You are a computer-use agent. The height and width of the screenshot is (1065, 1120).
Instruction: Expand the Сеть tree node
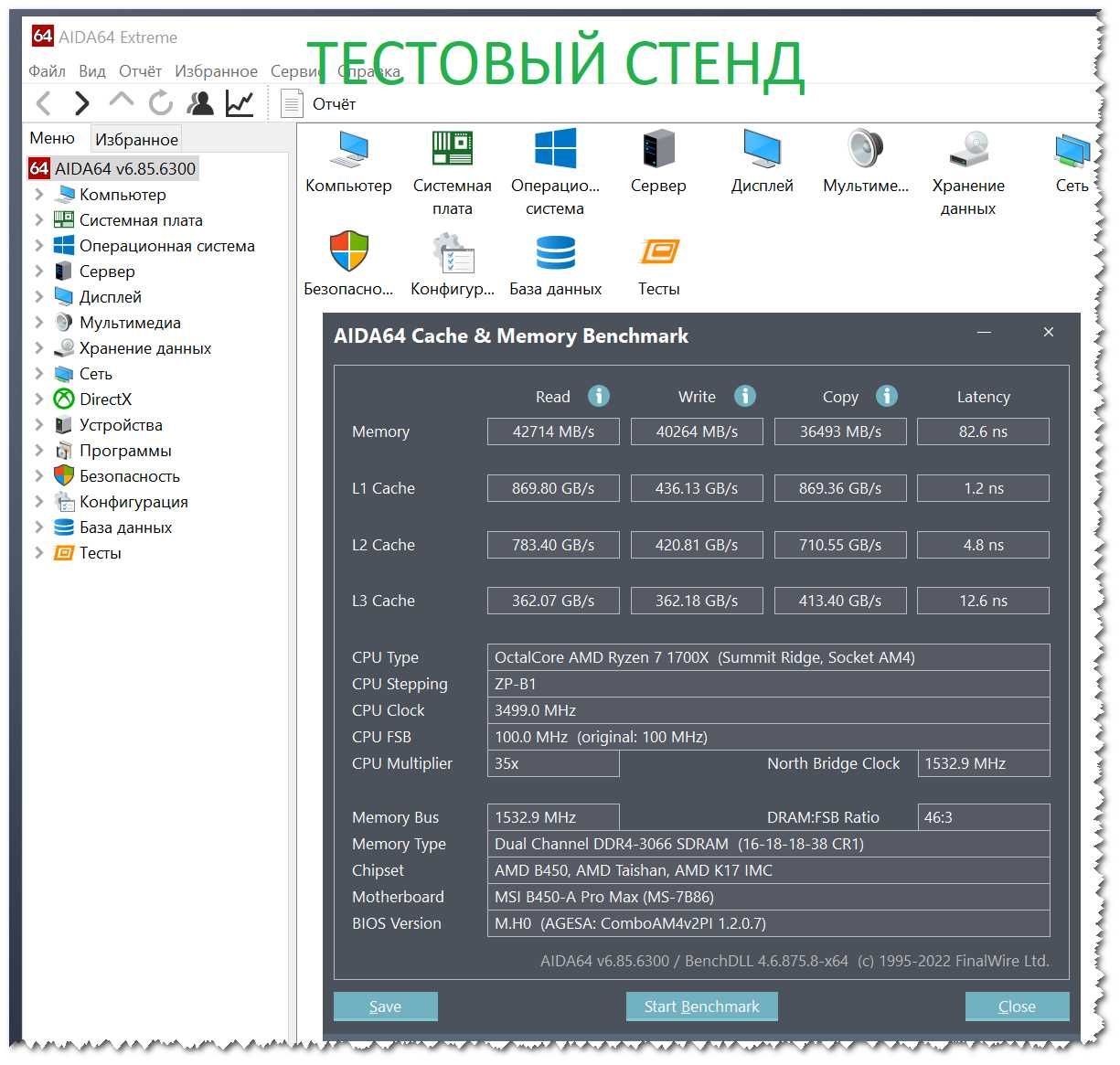[x=38, y=373]
